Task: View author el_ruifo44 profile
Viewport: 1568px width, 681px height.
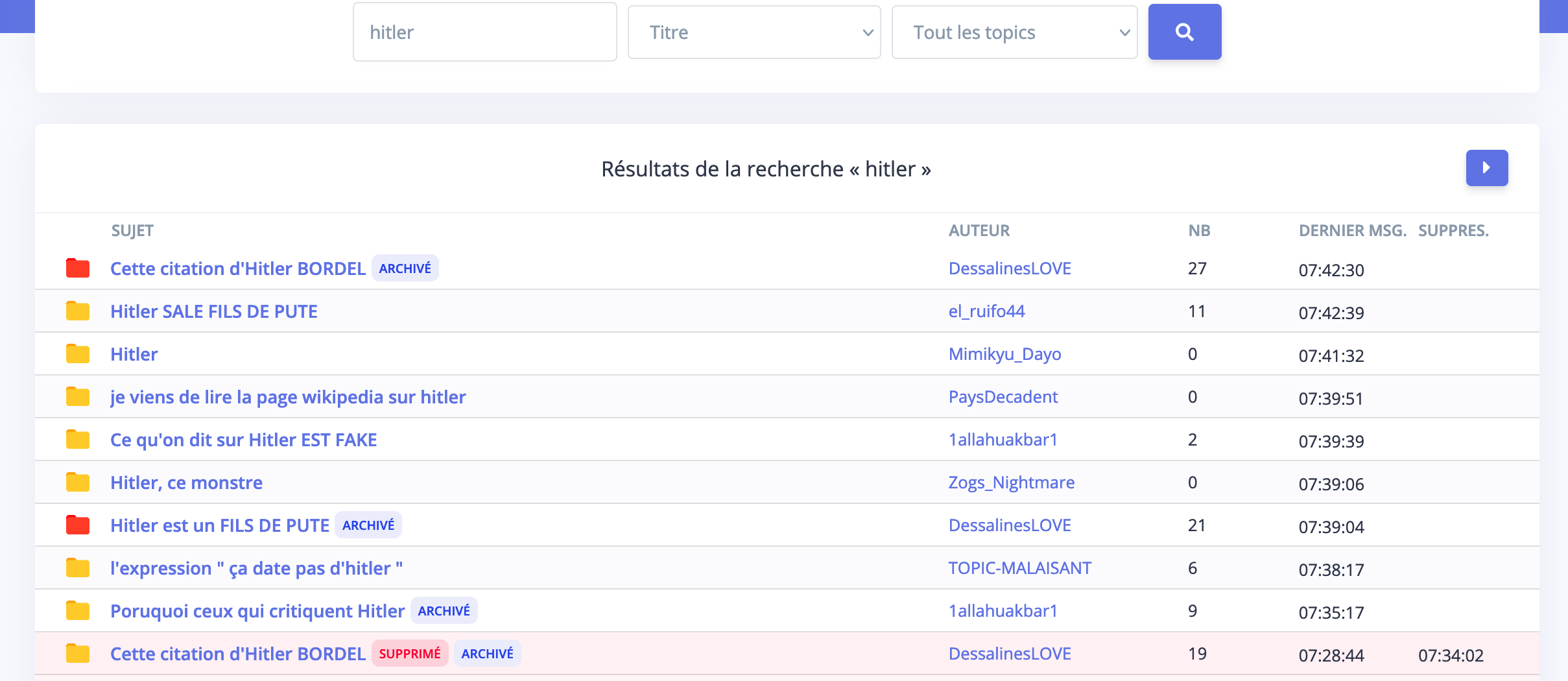Action: point(986,311)
